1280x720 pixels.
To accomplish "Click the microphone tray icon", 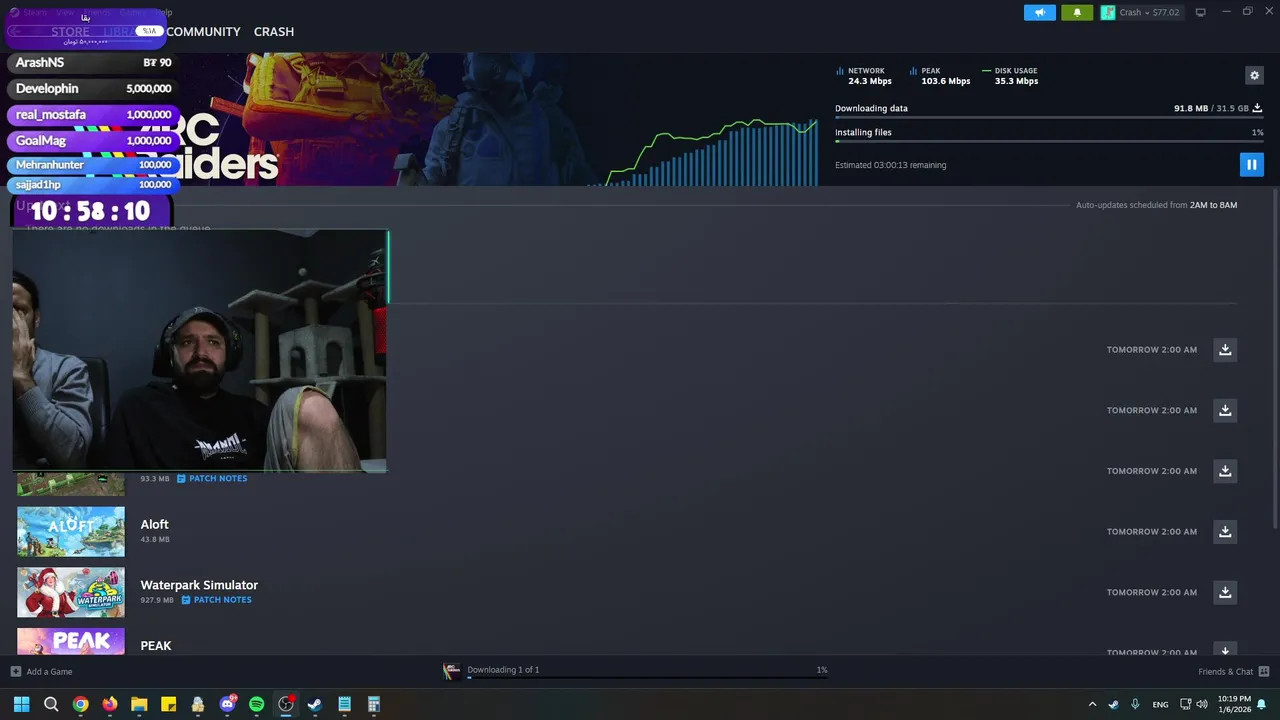I will tap(1134, 704).
